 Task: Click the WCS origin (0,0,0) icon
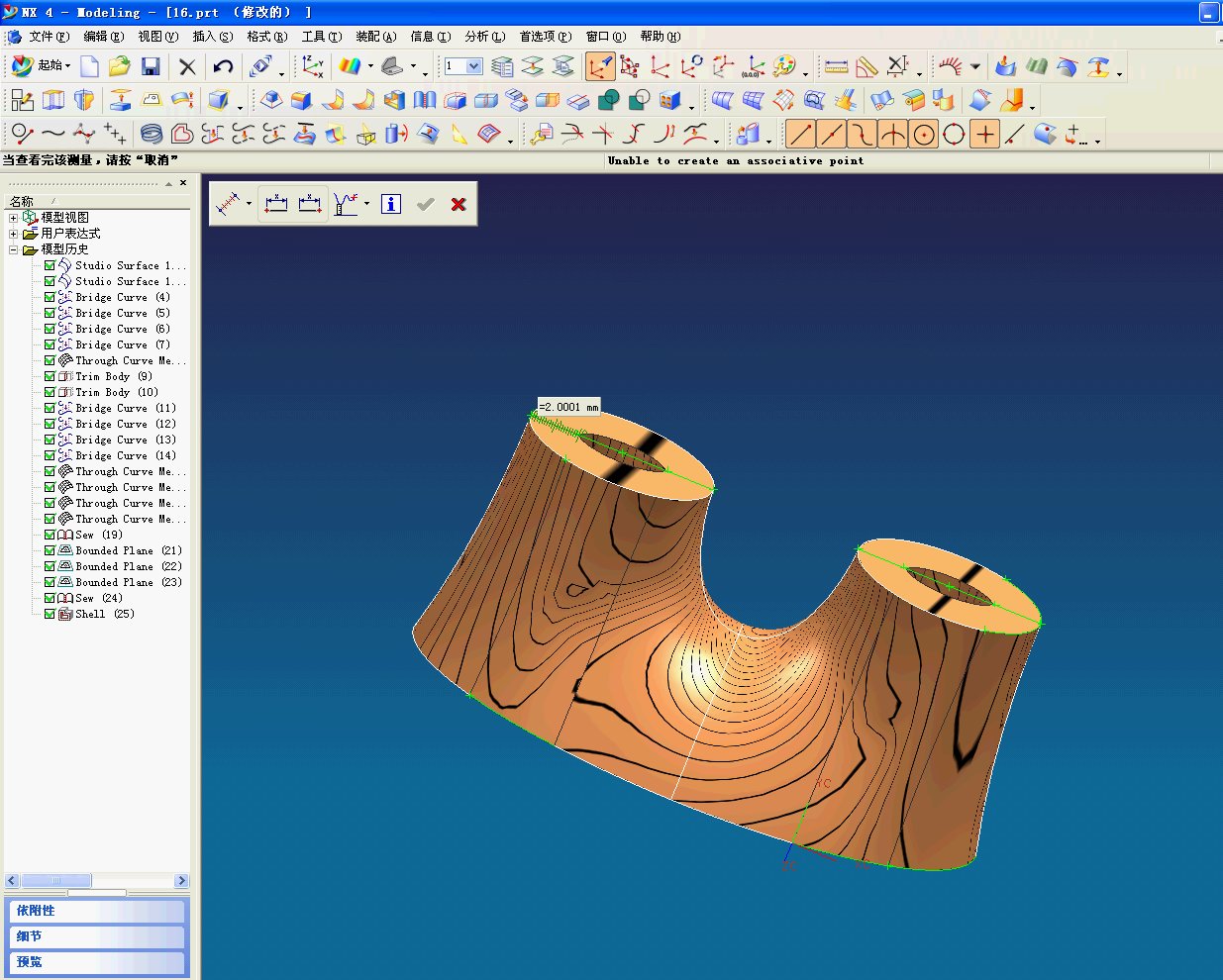click(752, 66)
